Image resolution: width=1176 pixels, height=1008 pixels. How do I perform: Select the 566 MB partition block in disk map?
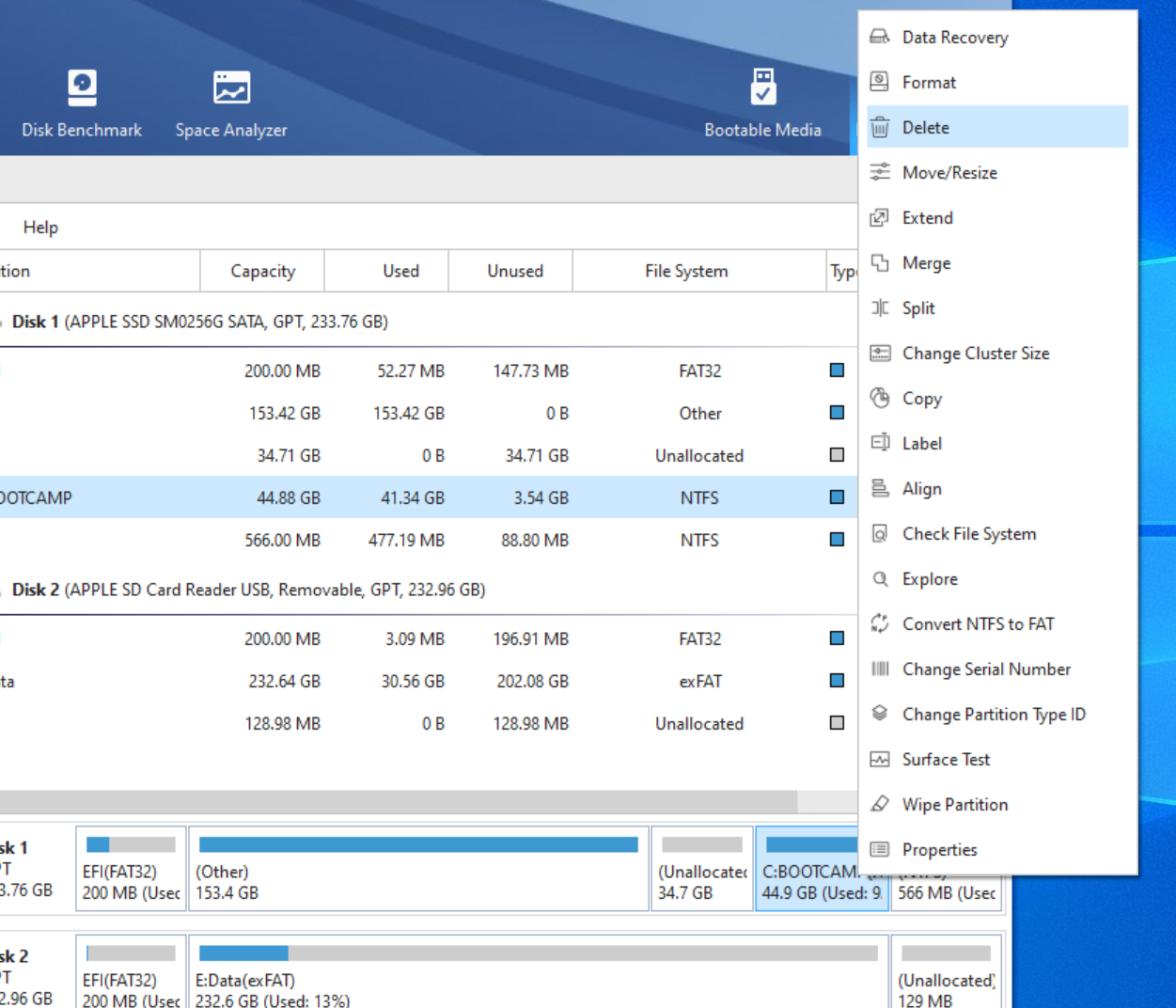pos(947,892)
